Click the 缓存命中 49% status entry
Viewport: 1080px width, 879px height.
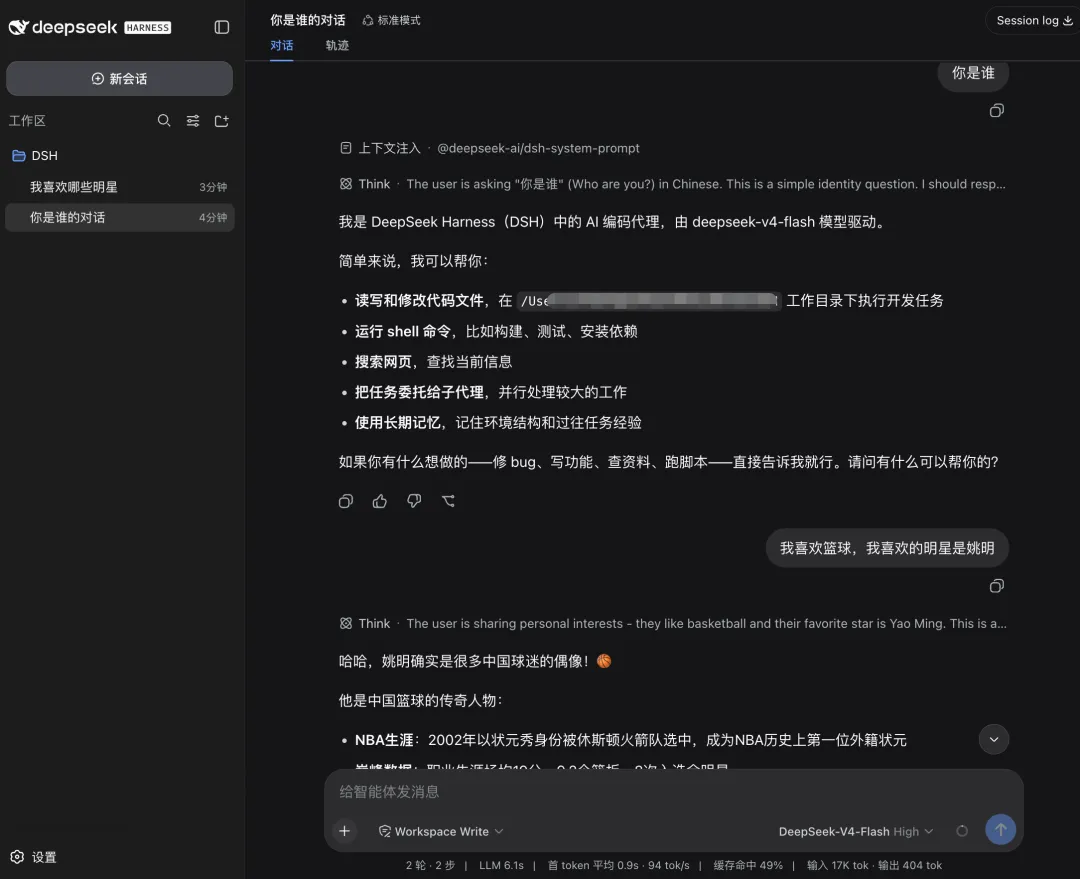click(x=747, y=865)
